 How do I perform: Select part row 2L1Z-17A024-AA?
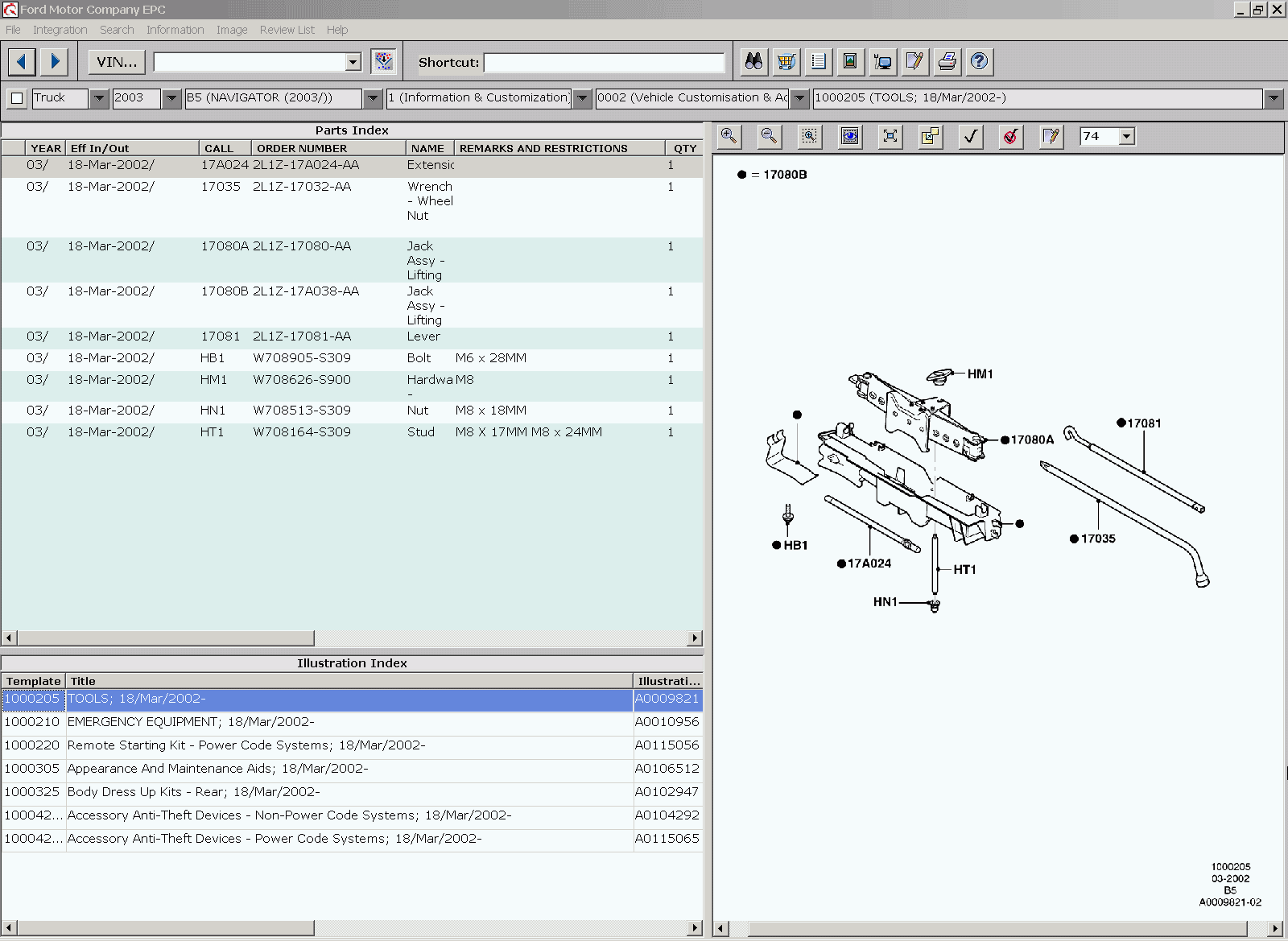[x=352, y=165]
